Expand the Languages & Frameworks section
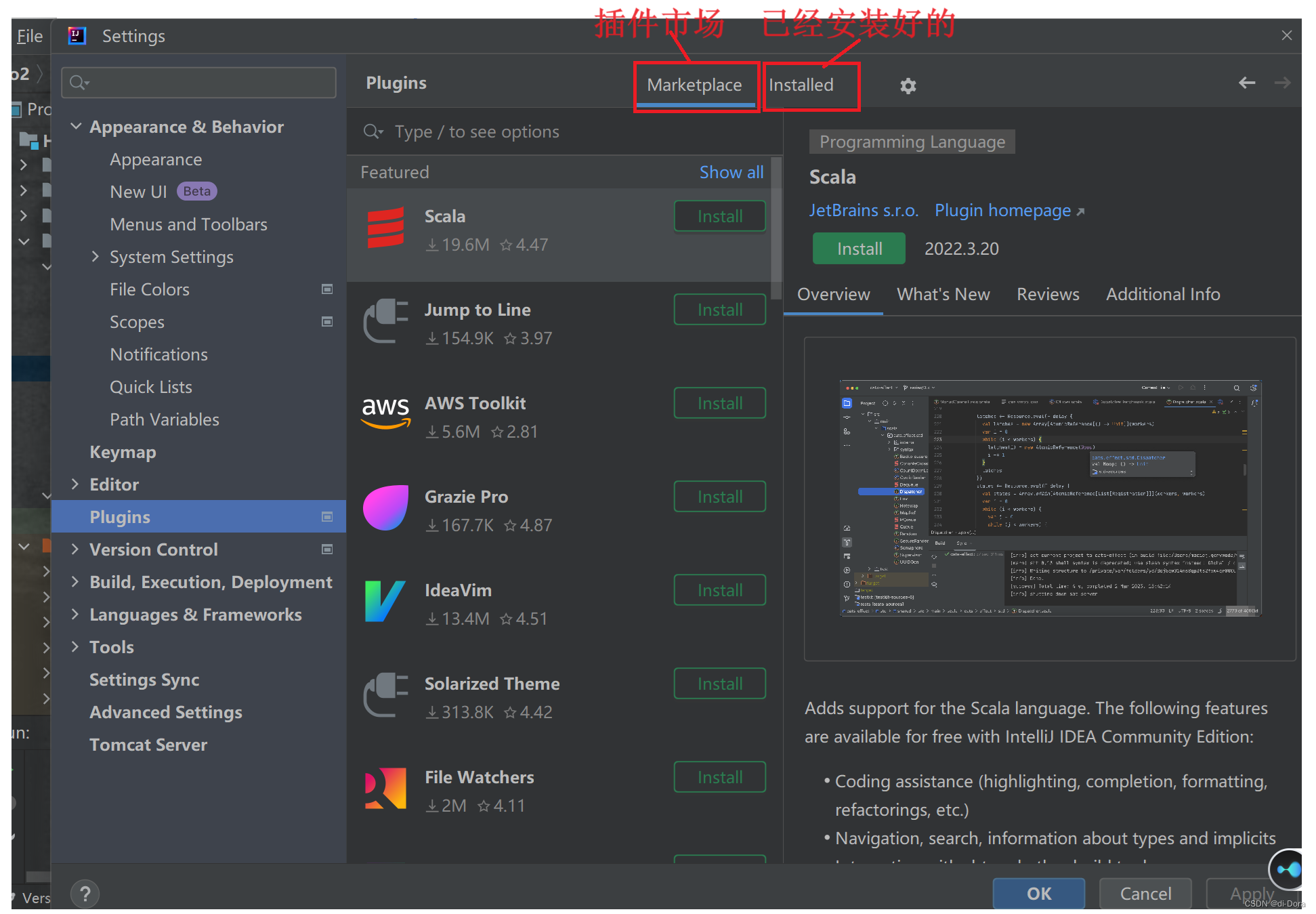Viewport: 1316px width, 914px height. pyautogui.click(x=75, y=615)
